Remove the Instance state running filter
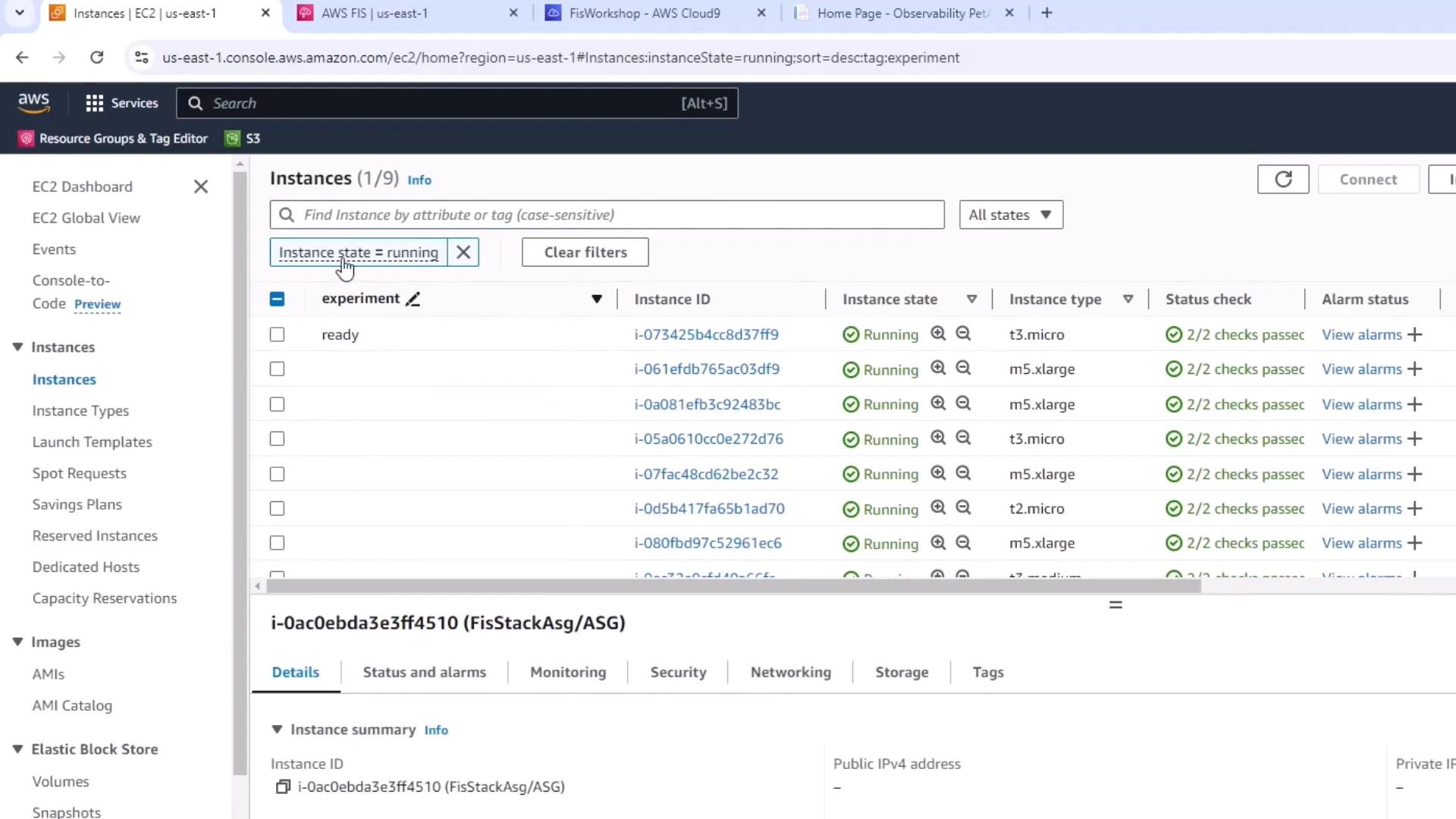 (463, 253)
